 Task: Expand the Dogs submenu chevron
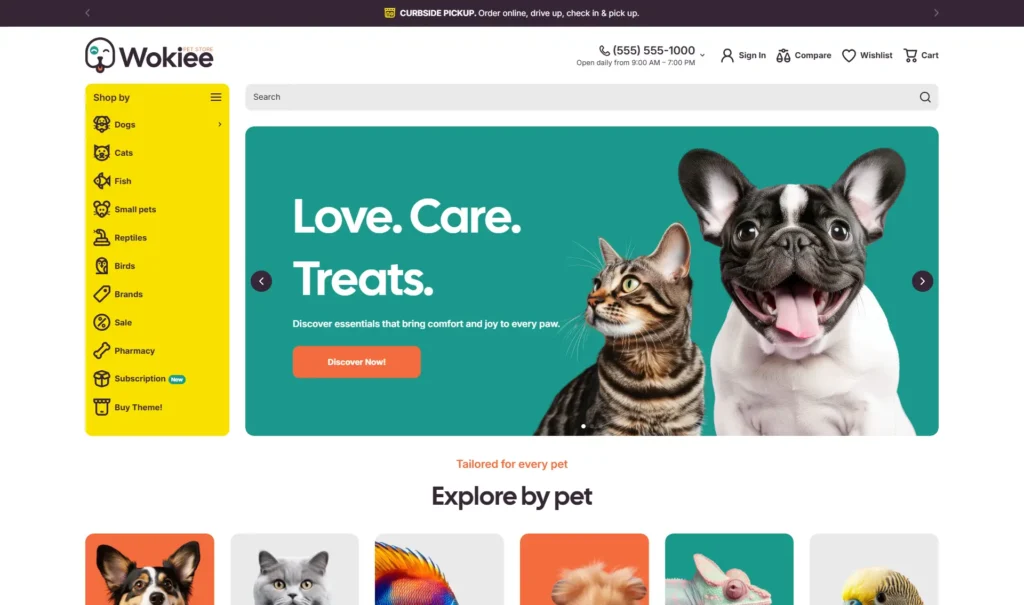219,124
